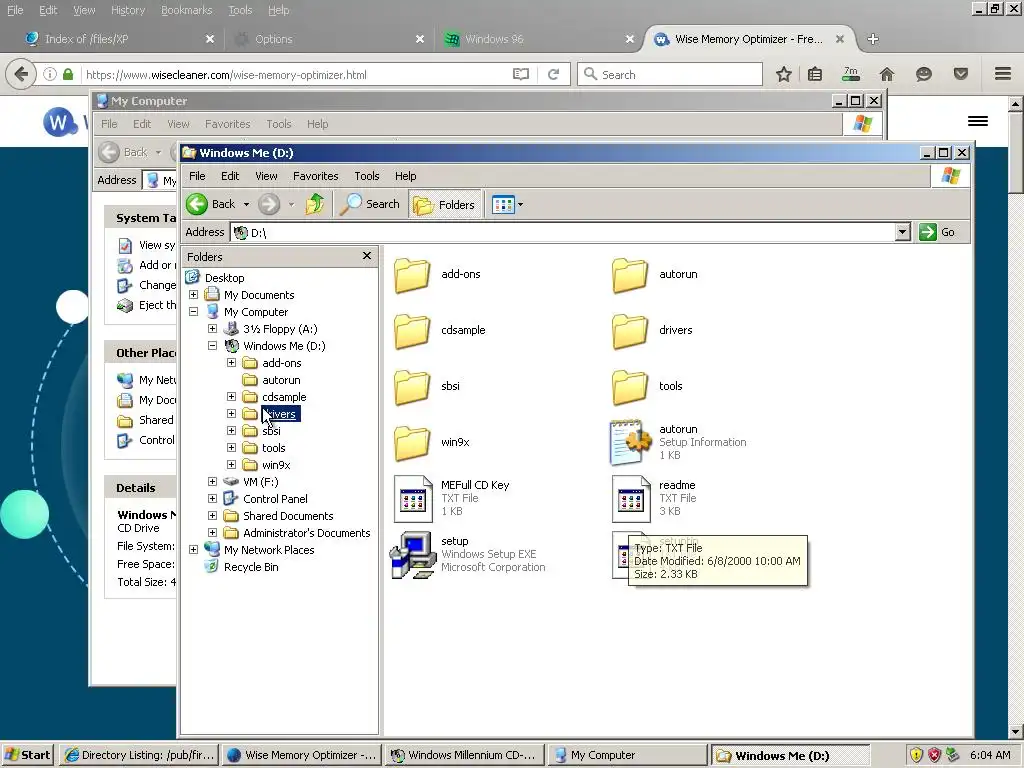Open Edit menu of Windows Me (D:) window
Image resolution: width=1024 pixels, height=768 pixels.
point(230,176)
